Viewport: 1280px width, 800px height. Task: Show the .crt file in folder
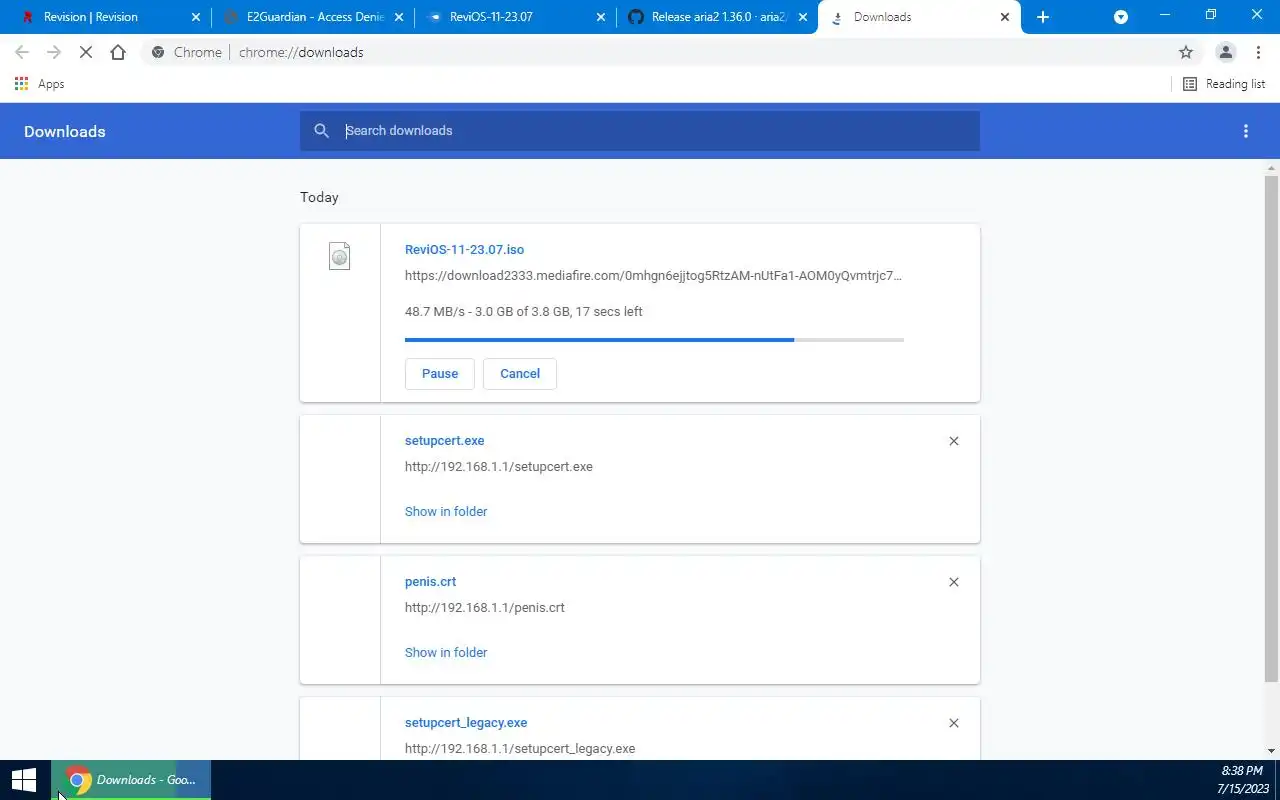pos(446,652)
